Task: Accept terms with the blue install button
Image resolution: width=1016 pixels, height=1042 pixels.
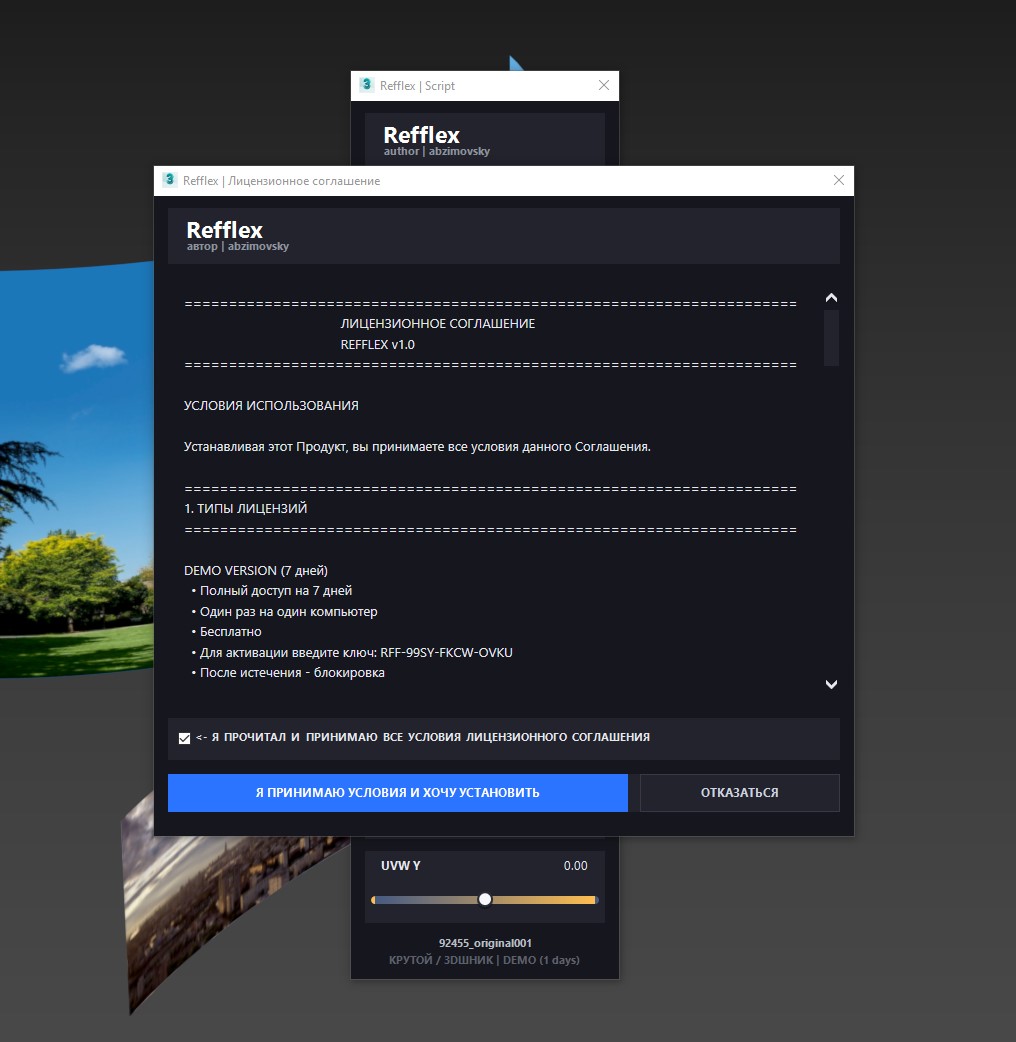Action: [x=397, y=792]
